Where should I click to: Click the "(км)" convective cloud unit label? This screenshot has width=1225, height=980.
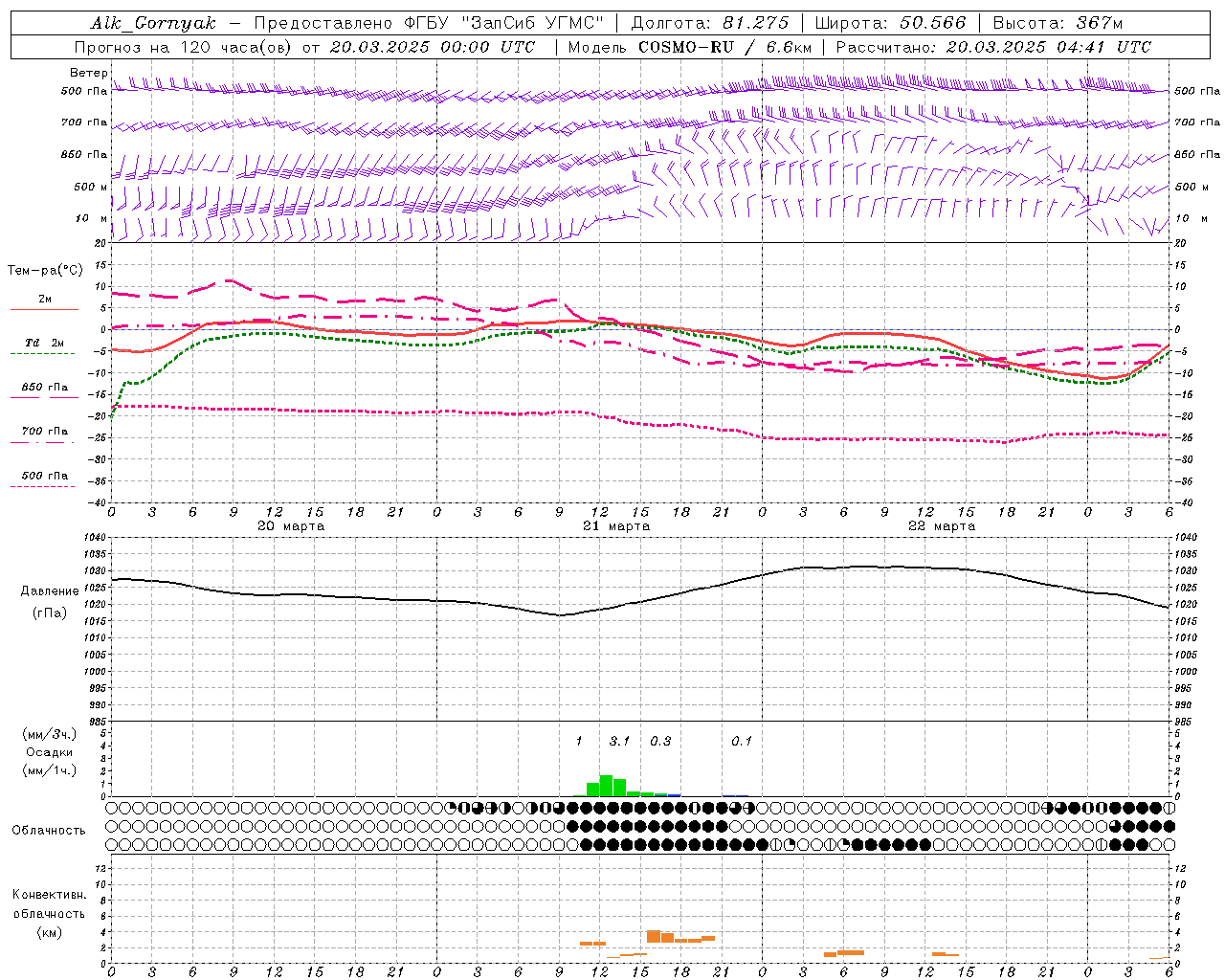point(49,932)
